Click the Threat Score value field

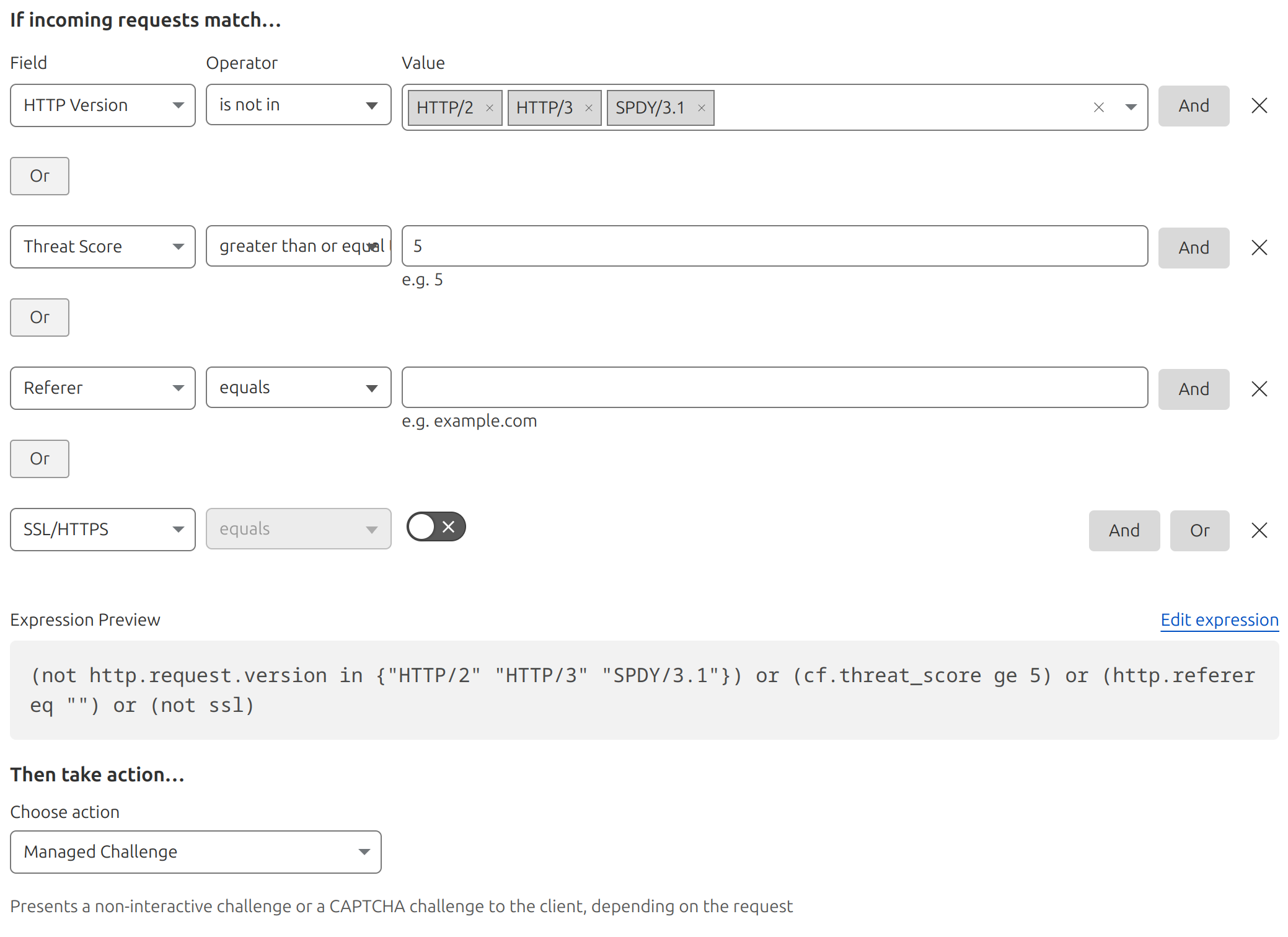774,246
